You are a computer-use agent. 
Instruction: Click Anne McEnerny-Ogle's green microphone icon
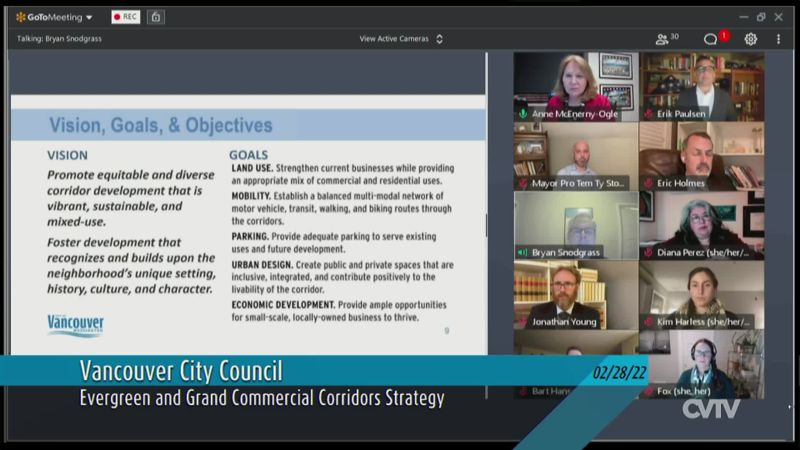(x=523, y=114)
